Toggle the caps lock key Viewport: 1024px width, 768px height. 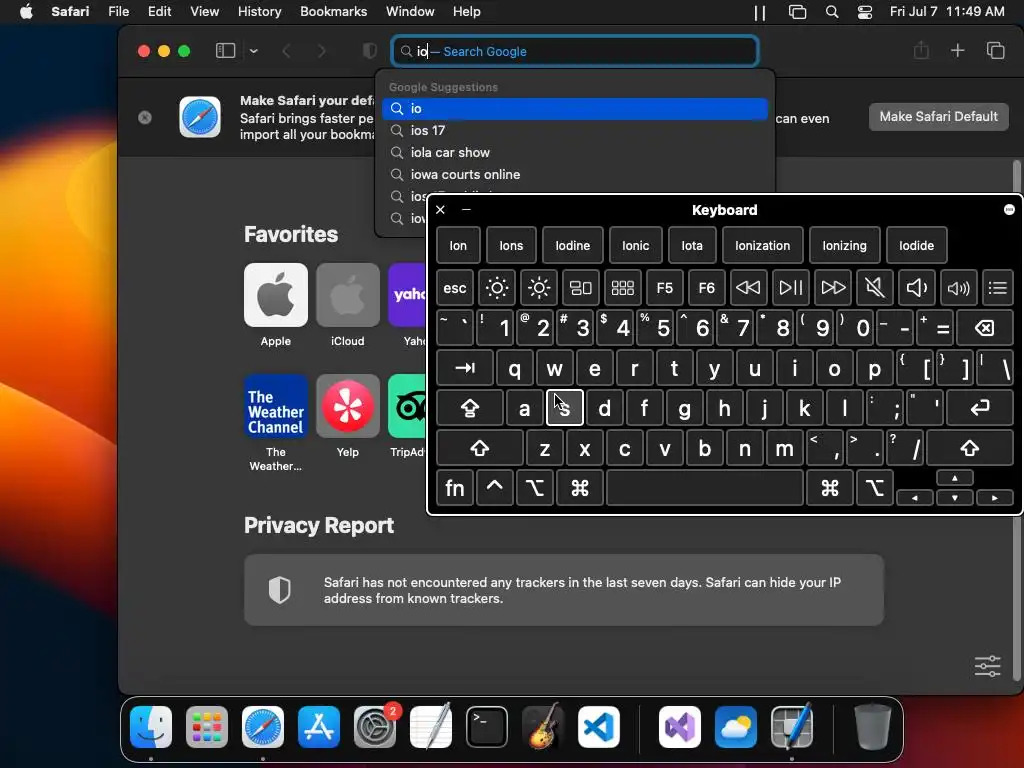click(x=470, y=408)
